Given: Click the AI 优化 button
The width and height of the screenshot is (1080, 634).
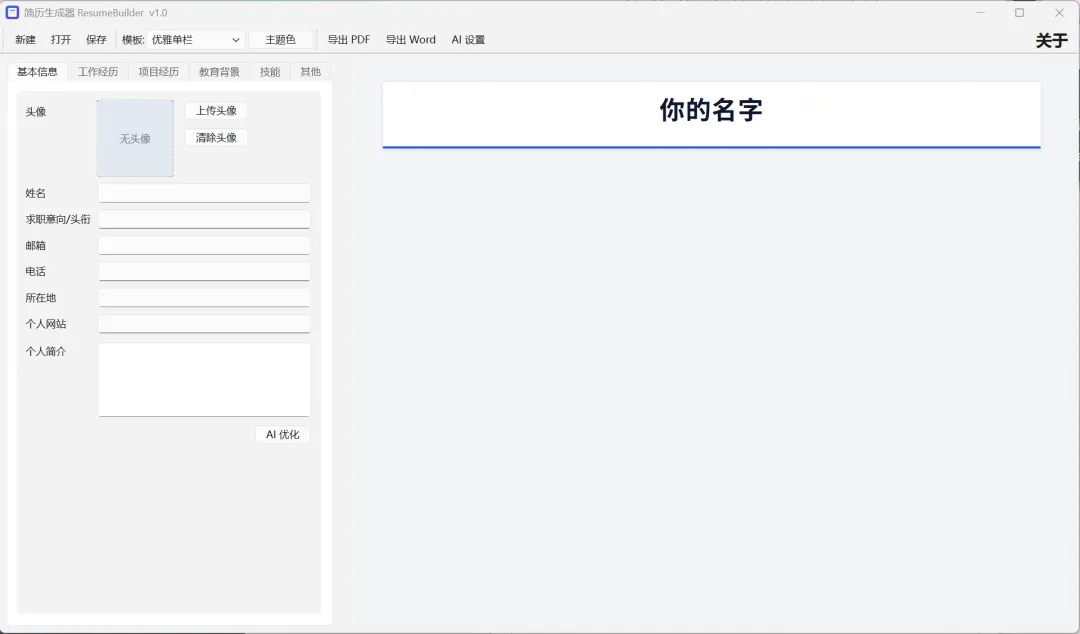Looking at the screenshot, I should coord(282,435).
